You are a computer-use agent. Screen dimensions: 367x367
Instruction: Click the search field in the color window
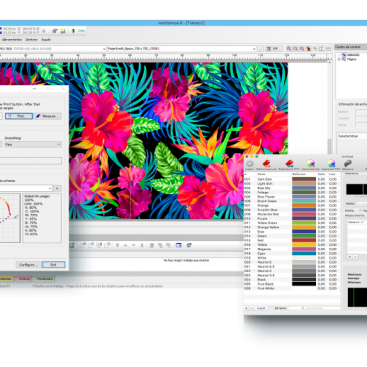tap(315, 308)
